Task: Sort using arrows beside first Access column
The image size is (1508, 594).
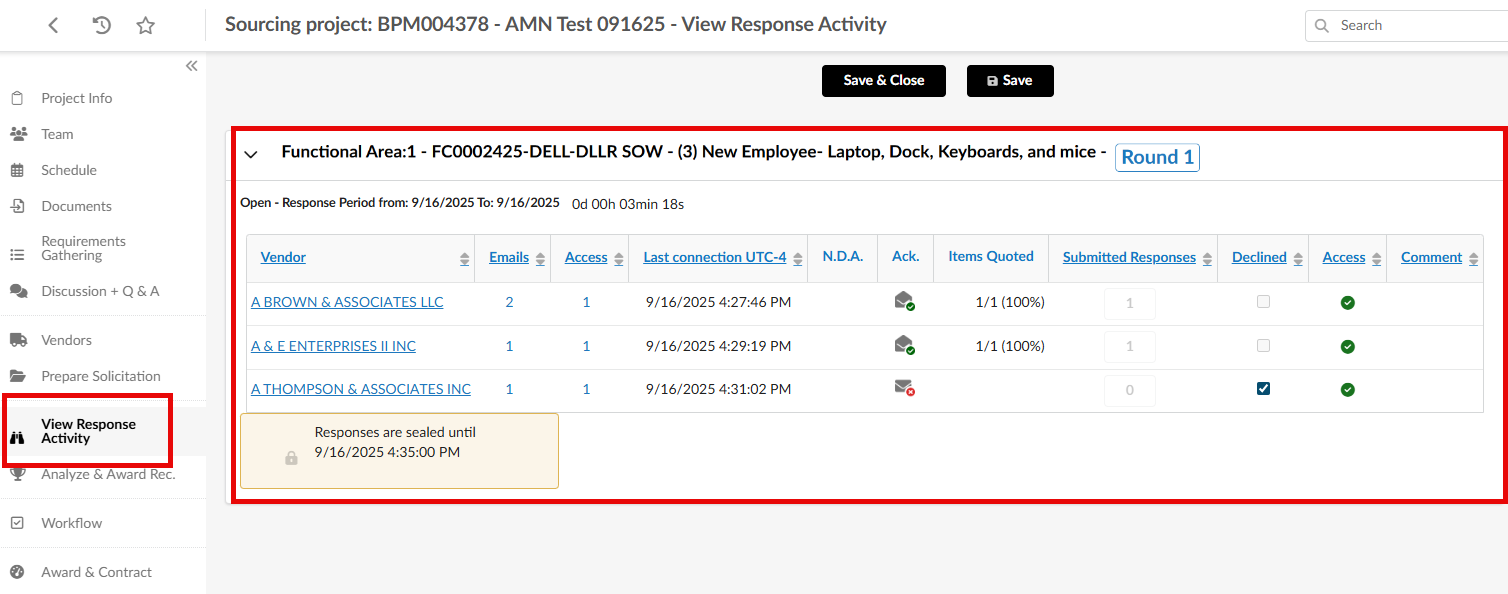Action: tap(618, 259)
